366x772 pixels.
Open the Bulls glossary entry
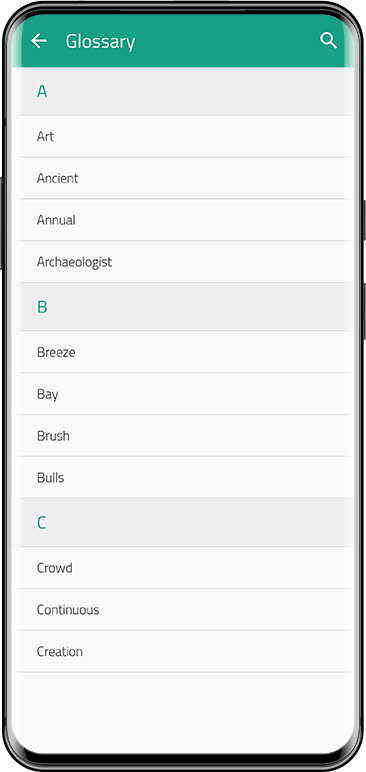tap(183, 478)
